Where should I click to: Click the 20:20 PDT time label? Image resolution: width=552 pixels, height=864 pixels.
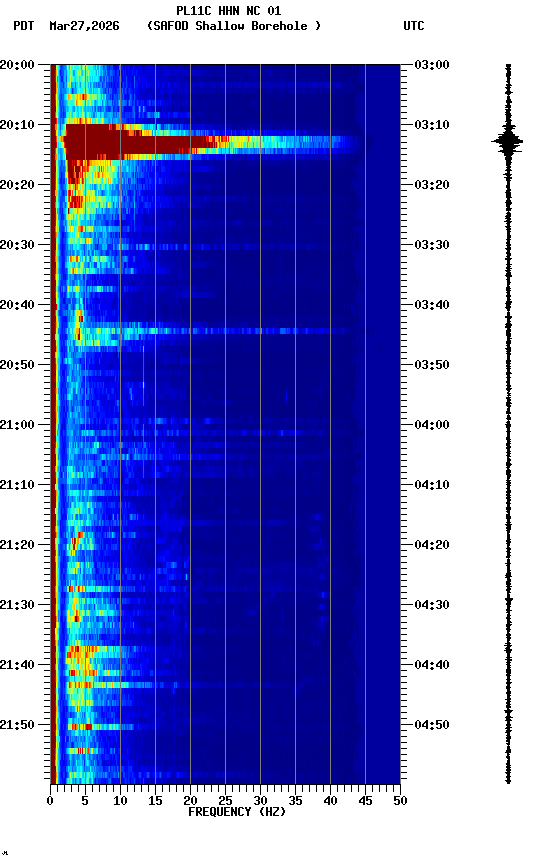17,185
